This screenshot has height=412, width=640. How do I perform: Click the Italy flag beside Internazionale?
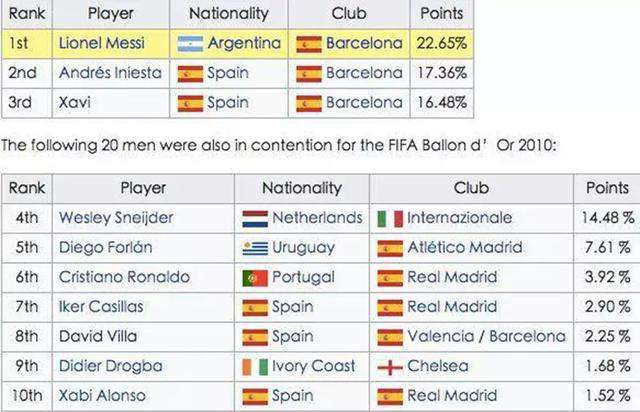coord(390,218)
